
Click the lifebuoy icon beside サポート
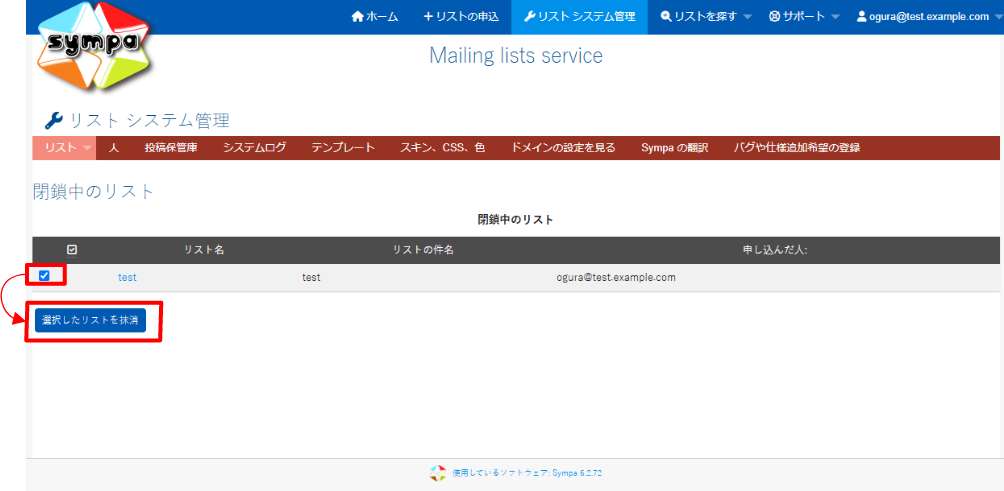tap(774, 17)
